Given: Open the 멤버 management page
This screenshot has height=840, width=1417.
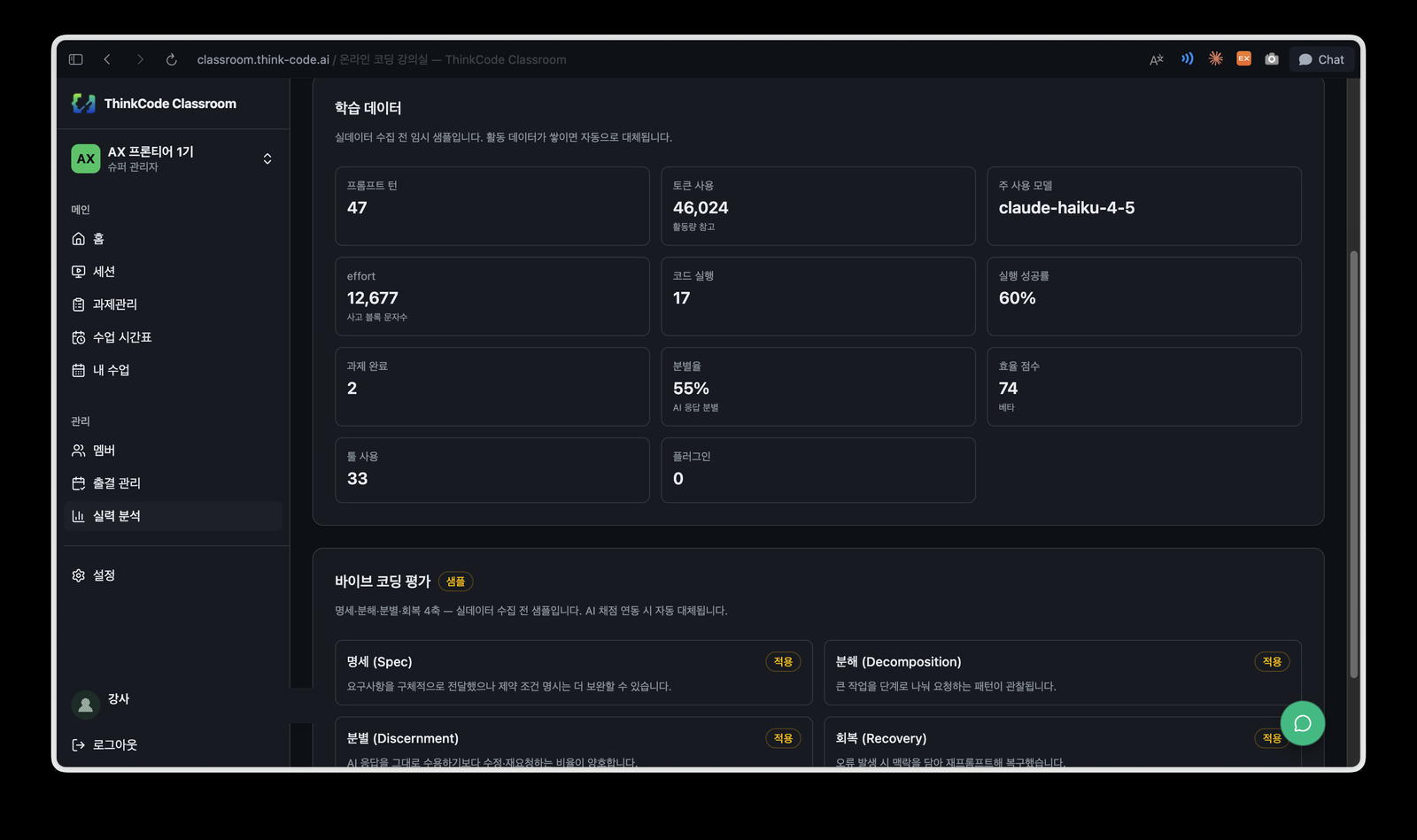Looking at the screenshot, I should pyautogui.click(x=173, y=451).
